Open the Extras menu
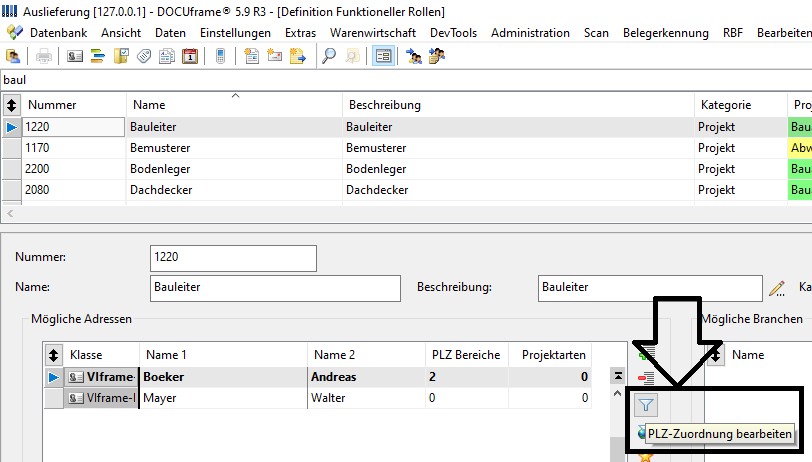The height and width of the screenshot is (462, 812). [x=300, y=33]
